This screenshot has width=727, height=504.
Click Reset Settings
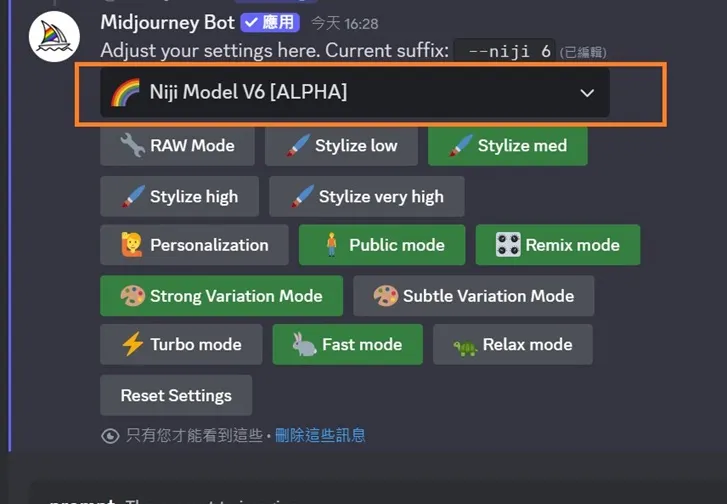pos(176,396)
